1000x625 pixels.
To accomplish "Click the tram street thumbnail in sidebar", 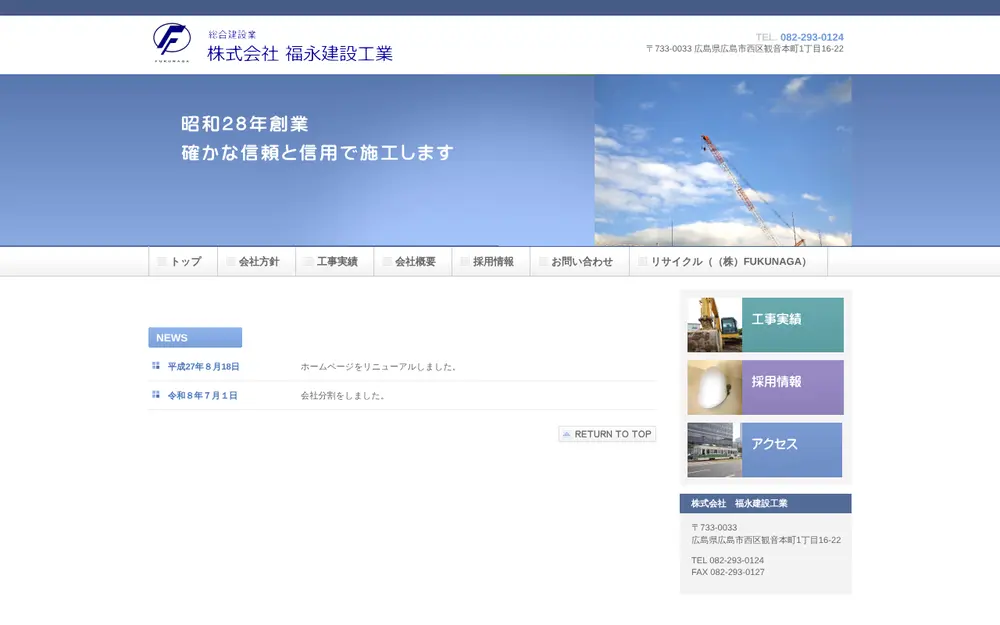I will click(x=714, y=450).
